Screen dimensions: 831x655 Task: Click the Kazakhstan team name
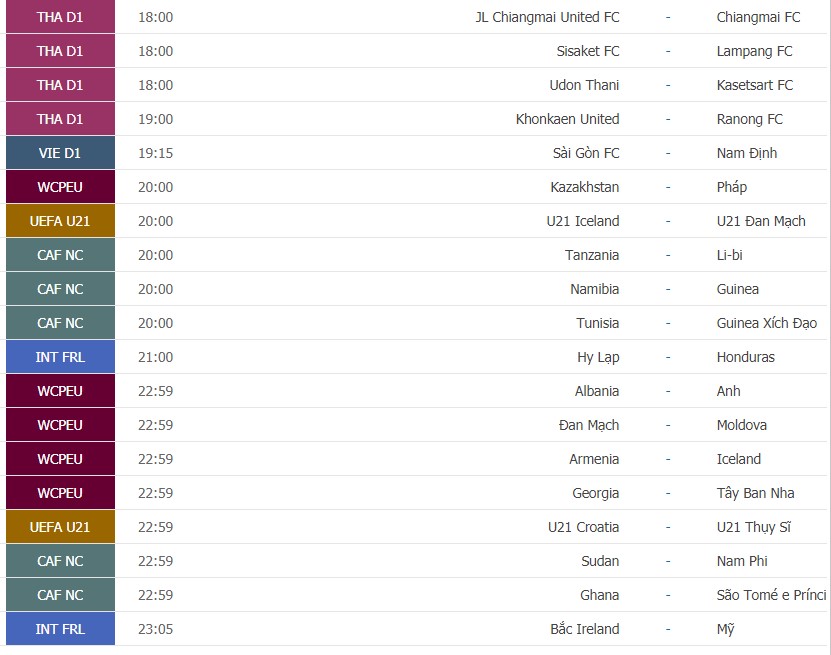(584, 187)
